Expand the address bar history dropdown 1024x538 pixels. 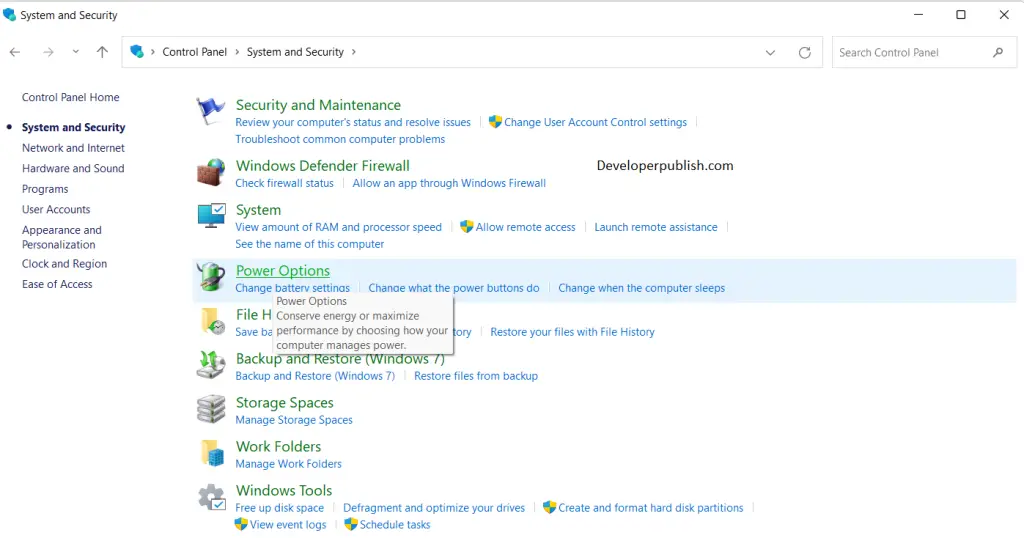coord(770,52)
